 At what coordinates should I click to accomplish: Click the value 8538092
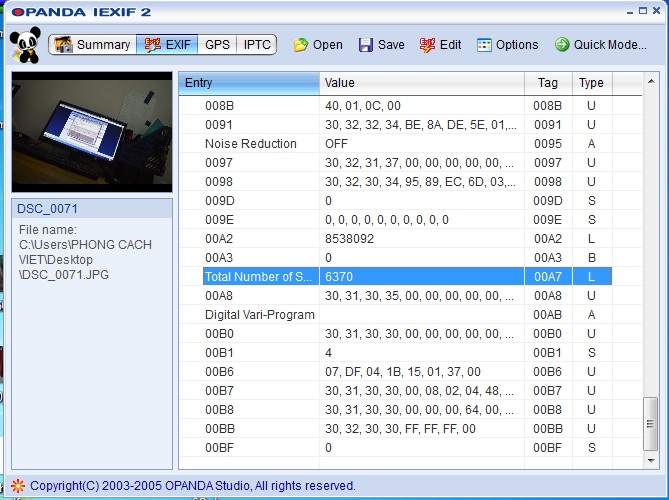(x=349, y=239)
